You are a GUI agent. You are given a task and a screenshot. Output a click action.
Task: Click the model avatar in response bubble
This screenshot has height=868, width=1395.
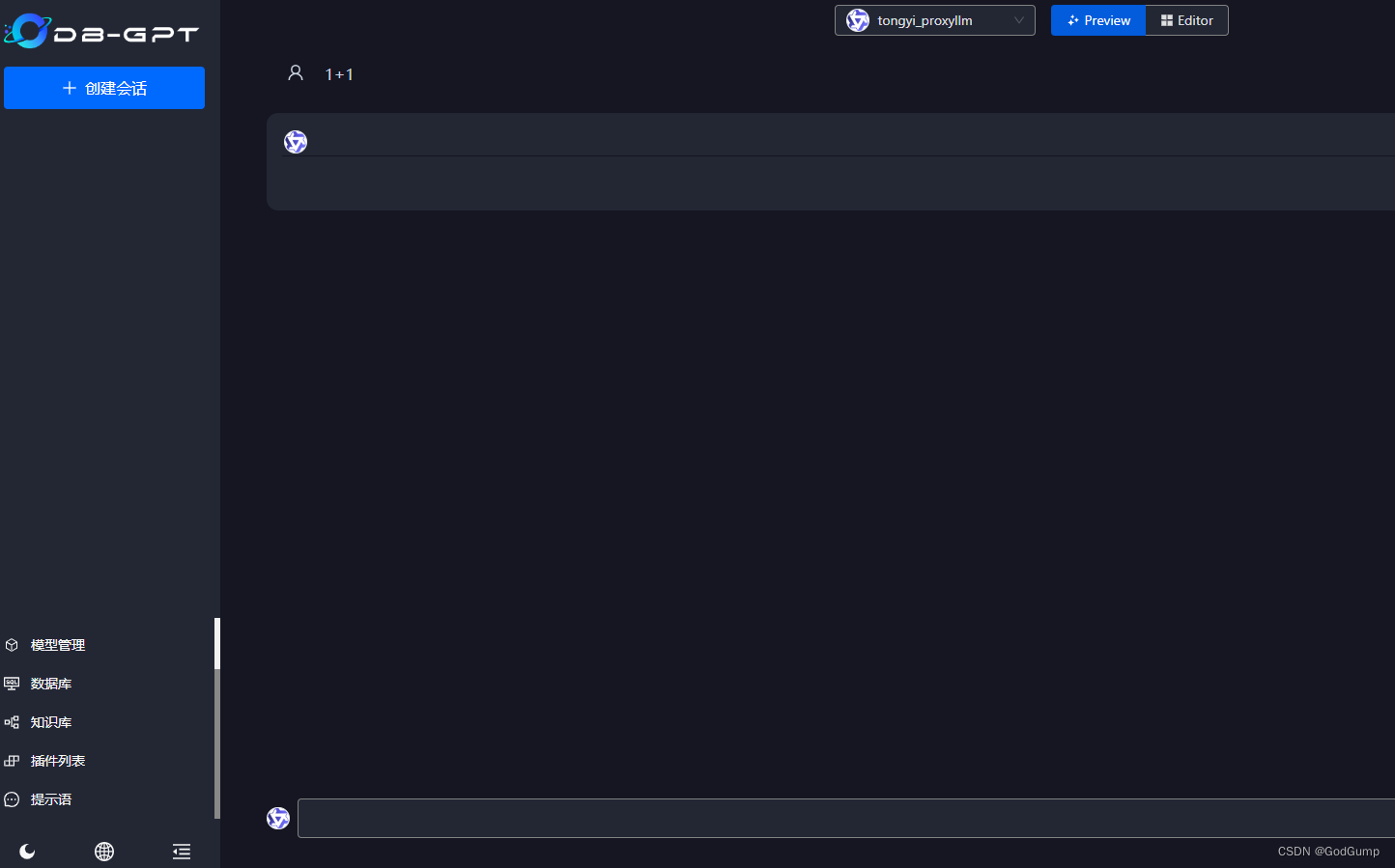pos(296,142)
